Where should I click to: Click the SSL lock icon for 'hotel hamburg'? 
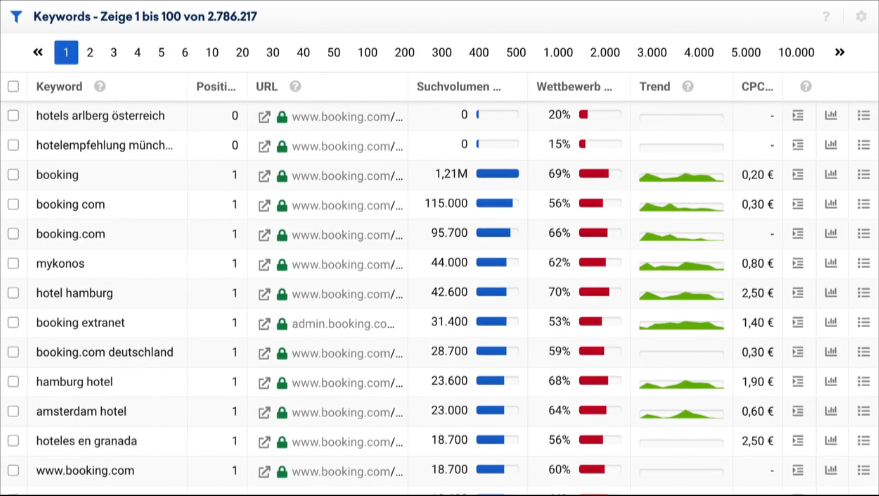[x=282, y=294]
